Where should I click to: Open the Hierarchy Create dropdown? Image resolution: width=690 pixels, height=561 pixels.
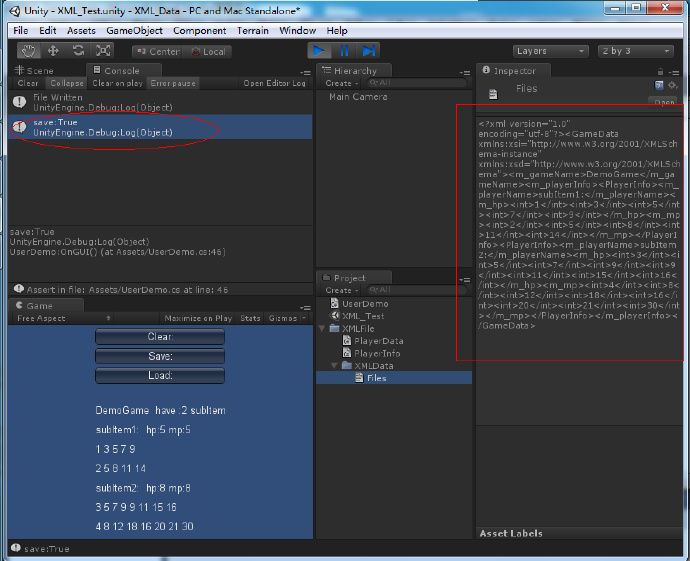[341, 83]
